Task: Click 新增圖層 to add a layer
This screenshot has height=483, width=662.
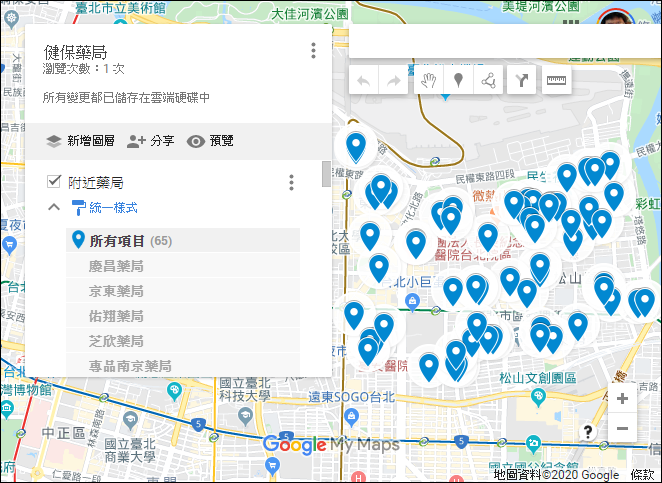Action: [x=80, y=141]
